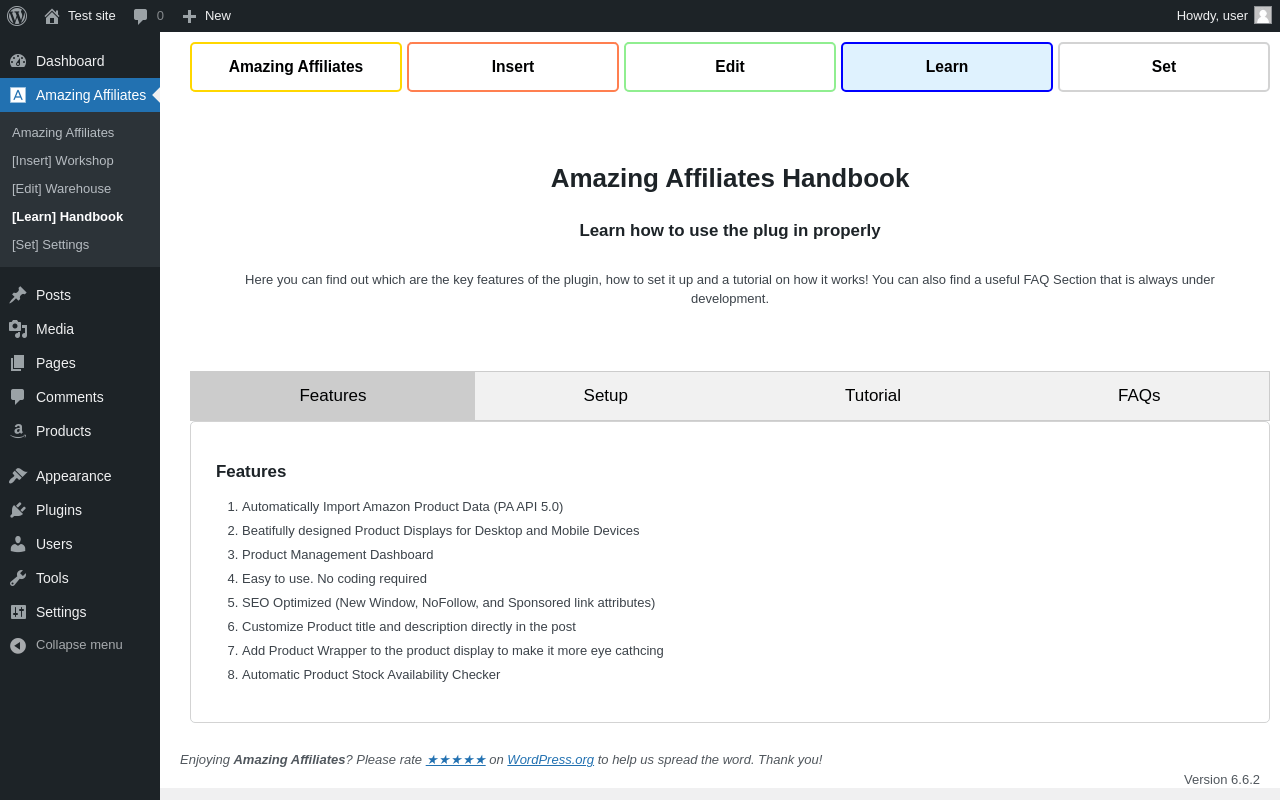1280x800 pixels.
Task: Click the plus New content icon
Action: [189, 16]
